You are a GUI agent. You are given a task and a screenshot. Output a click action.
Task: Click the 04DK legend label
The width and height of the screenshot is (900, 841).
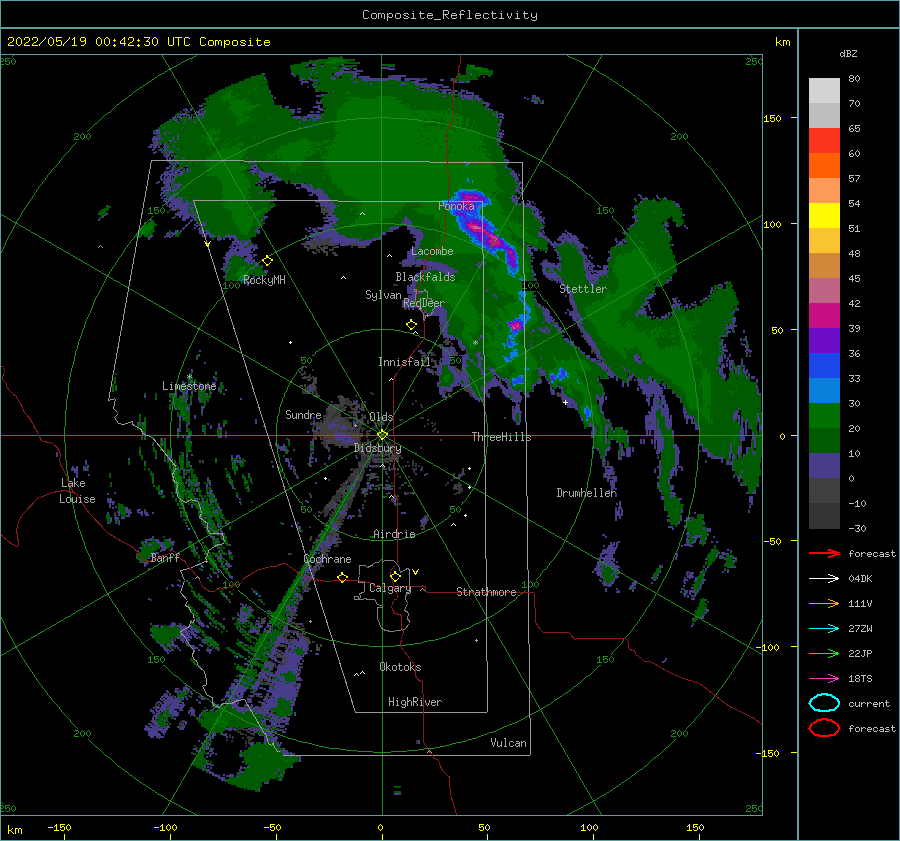[x=860, y=578]
